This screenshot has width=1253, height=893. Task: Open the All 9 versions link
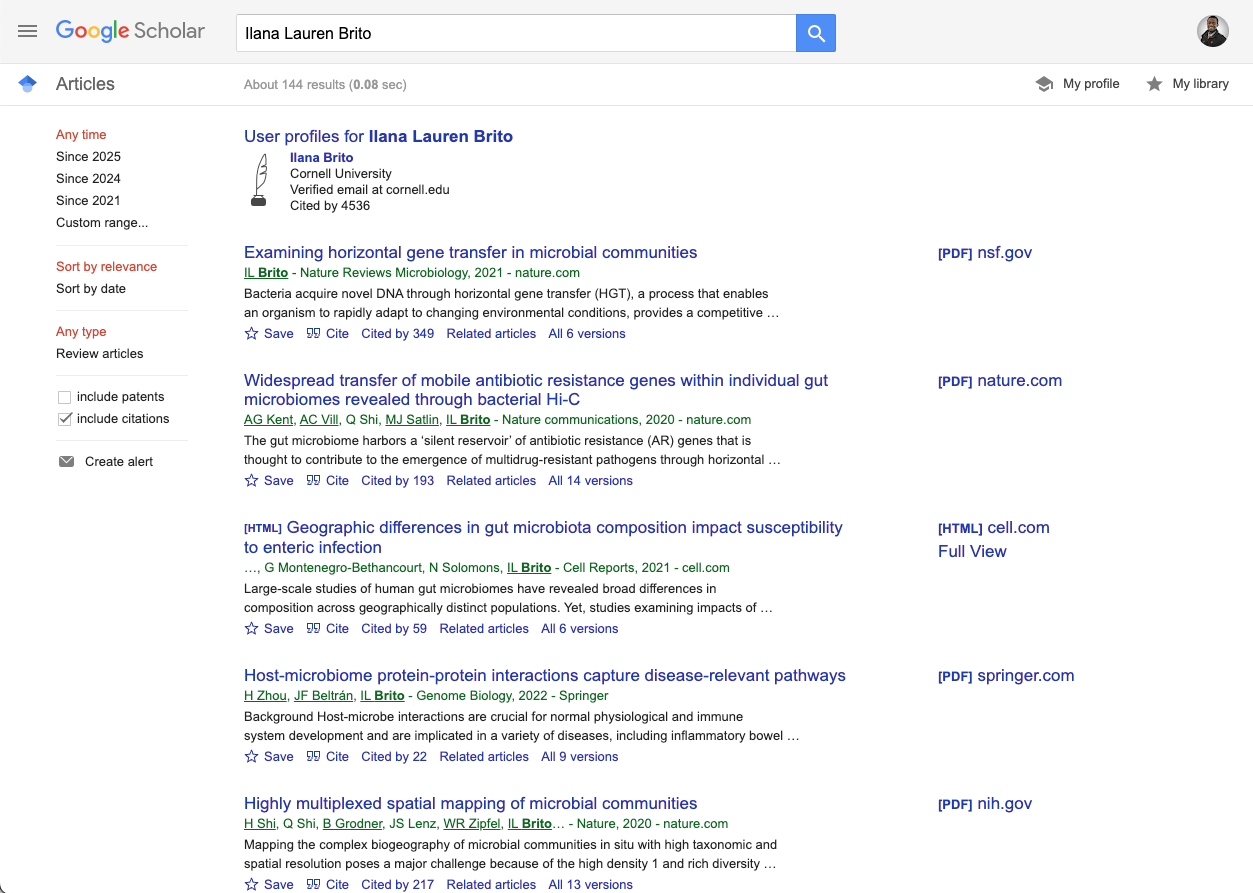(580, 757)
